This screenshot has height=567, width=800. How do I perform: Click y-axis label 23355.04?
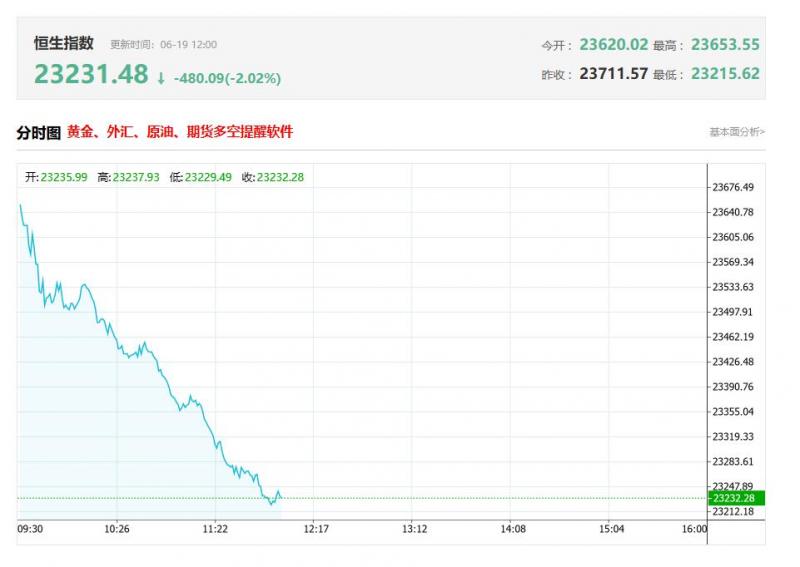point(733,412)
